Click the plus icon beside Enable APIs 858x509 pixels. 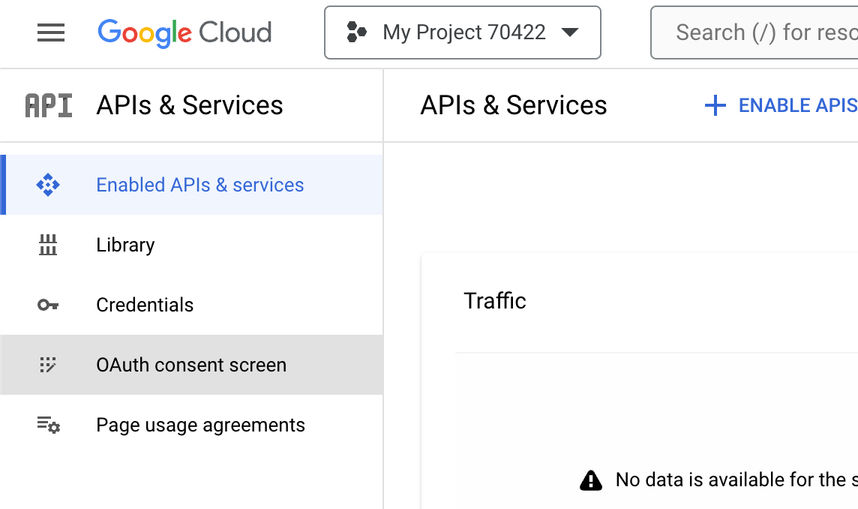(x=715, y=105)
